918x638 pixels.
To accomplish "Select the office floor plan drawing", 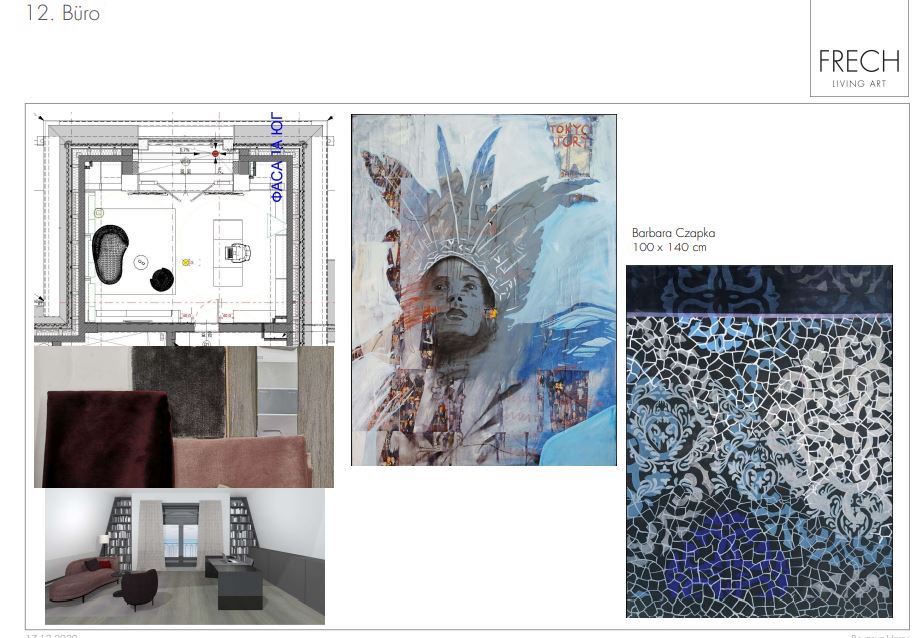I will [x=184, y=229].
